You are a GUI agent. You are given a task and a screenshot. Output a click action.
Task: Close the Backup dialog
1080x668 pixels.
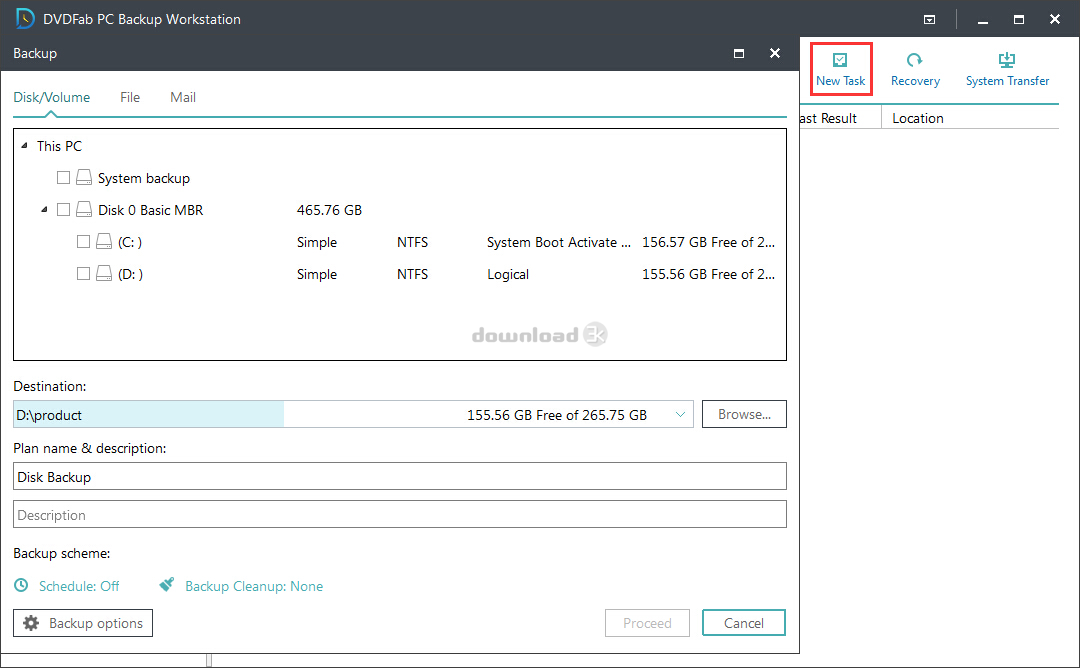point(775,53)
